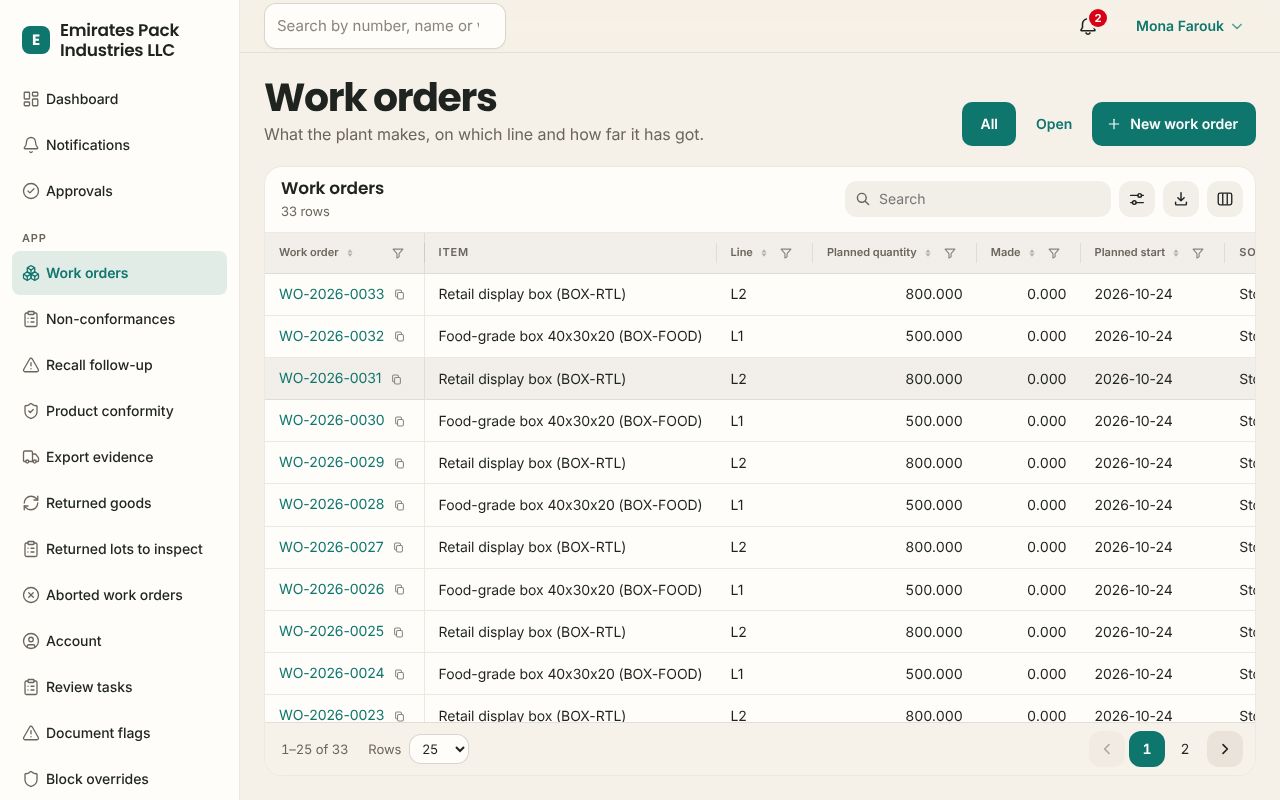
Task: Sort by the Planned start column
Action: pos(1176,253)
